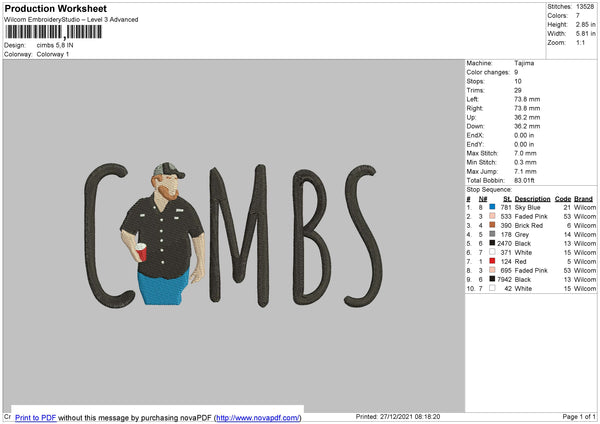Click the Width value '5.81 in'

click(585, 34)
